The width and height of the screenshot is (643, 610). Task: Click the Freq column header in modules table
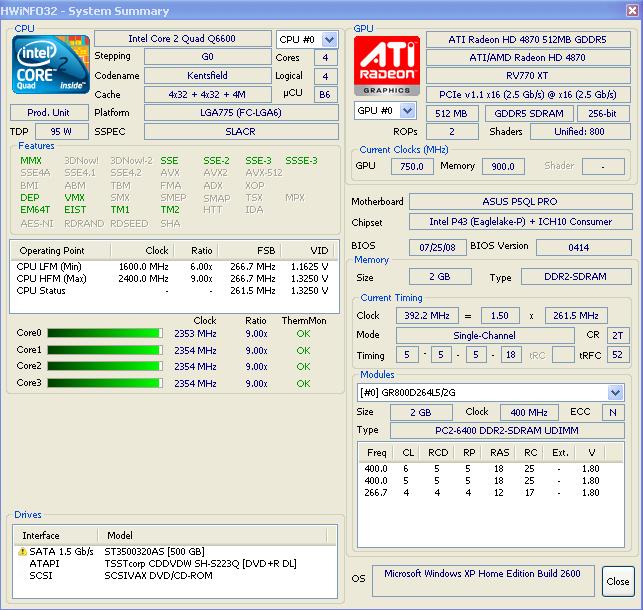(x=376, y=453)
